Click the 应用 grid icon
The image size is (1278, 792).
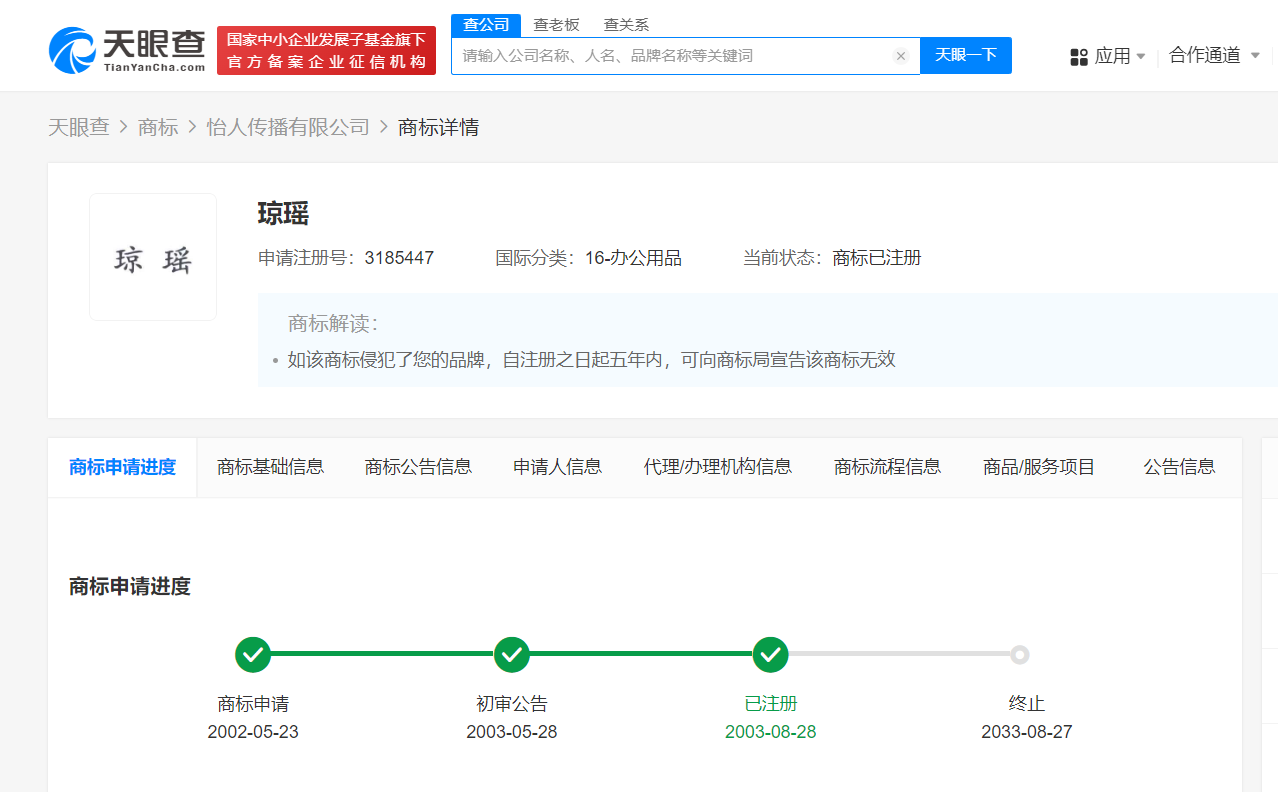(x=1079, y=57)
